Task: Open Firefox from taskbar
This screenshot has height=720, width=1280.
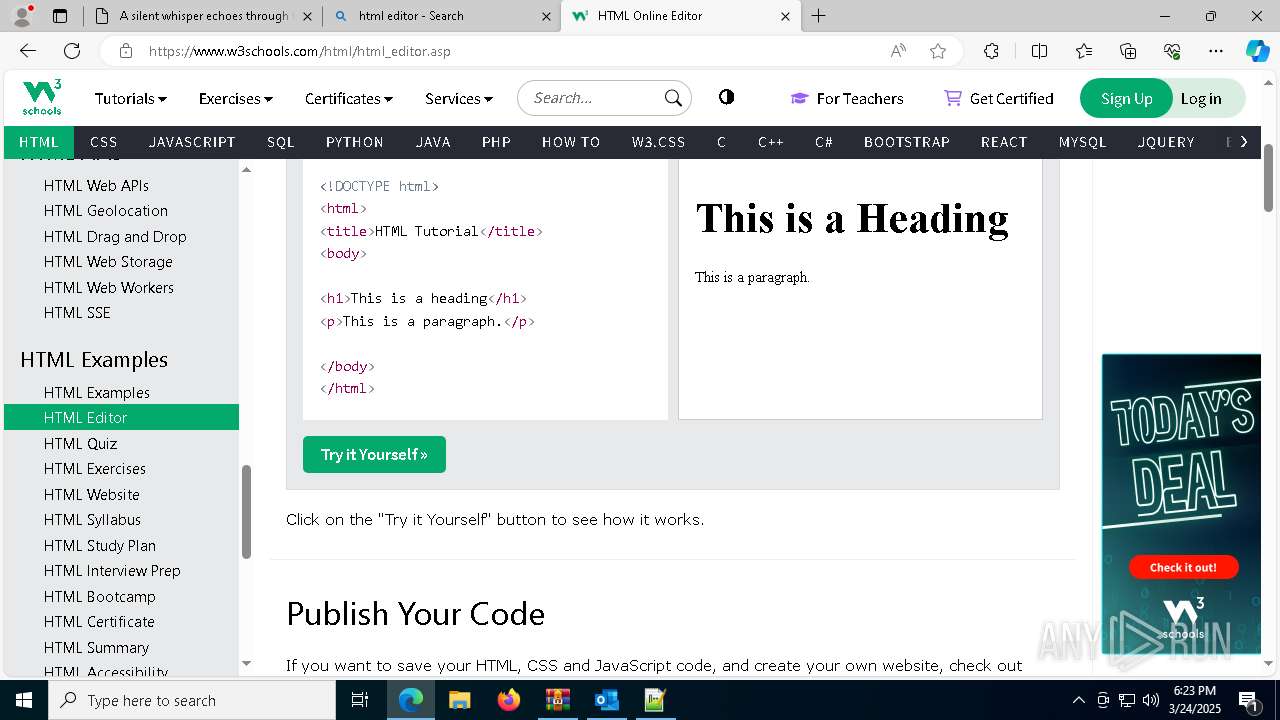Action: (x=508, y=700)
